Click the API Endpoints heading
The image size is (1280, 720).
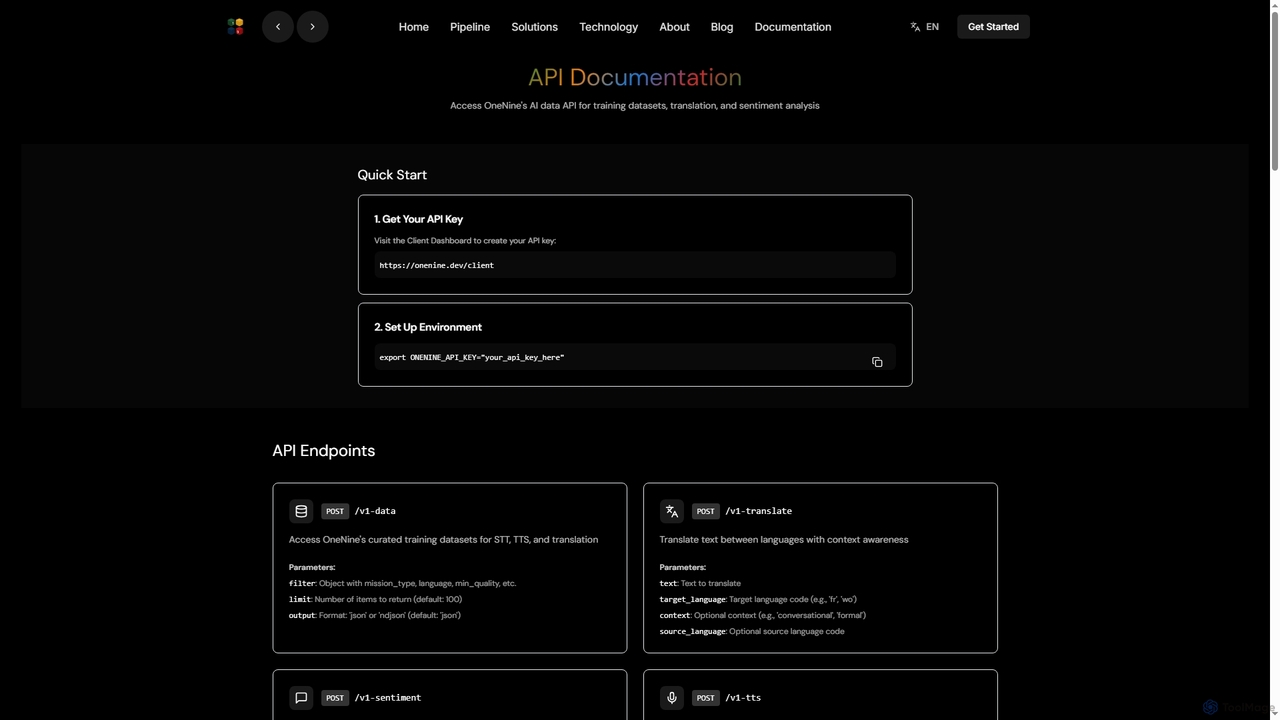[324, 451]
